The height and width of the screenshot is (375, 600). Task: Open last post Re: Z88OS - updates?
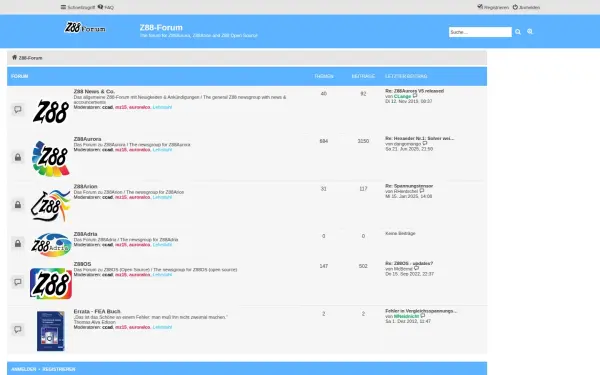click(409, 264)
